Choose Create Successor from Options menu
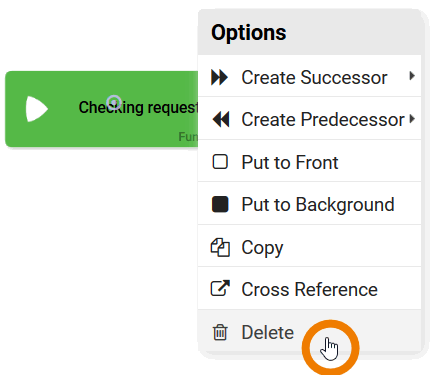The width and height of the screenshot is (444, 375). click(x=309, y=76)
